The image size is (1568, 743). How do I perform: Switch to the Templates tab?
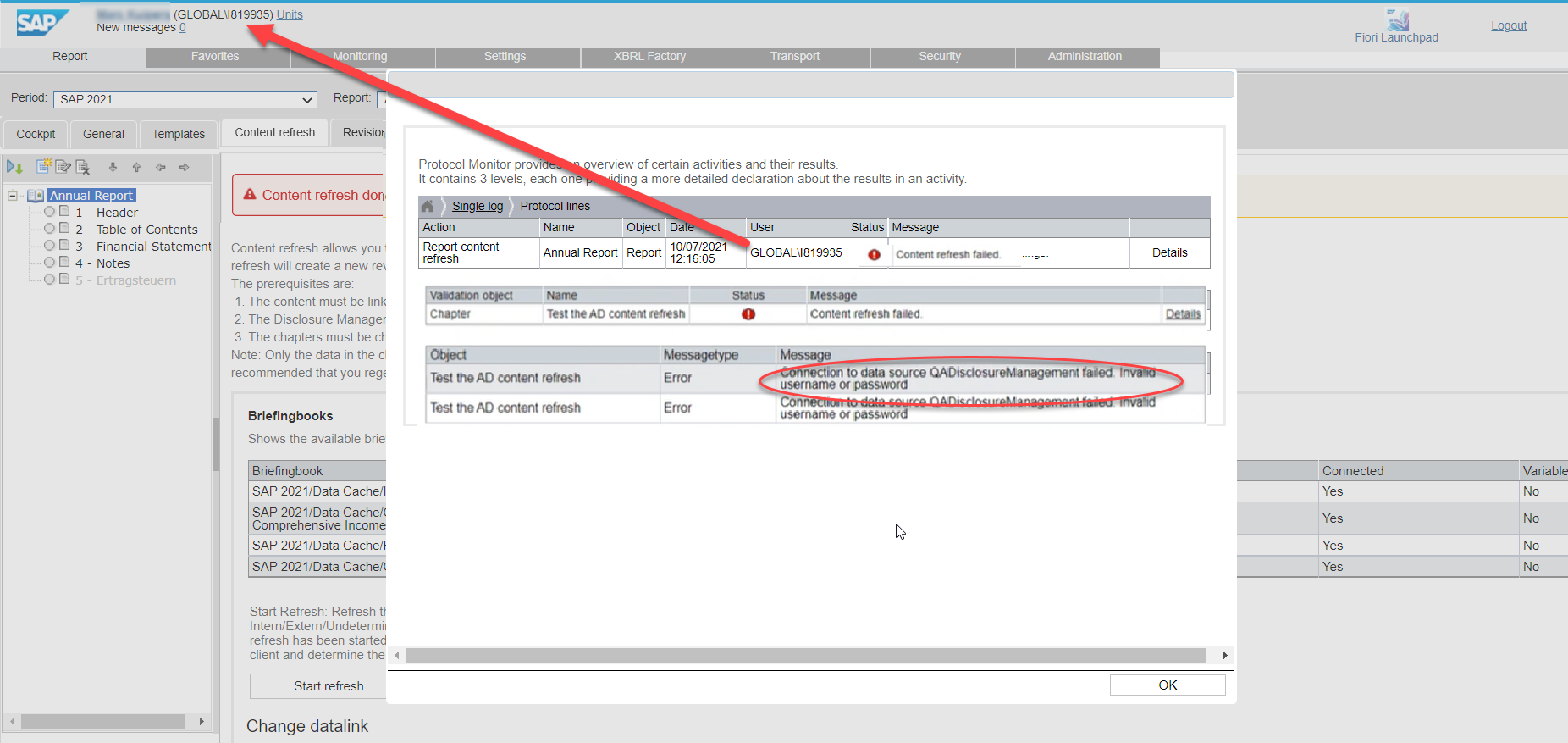coord(179,134)
